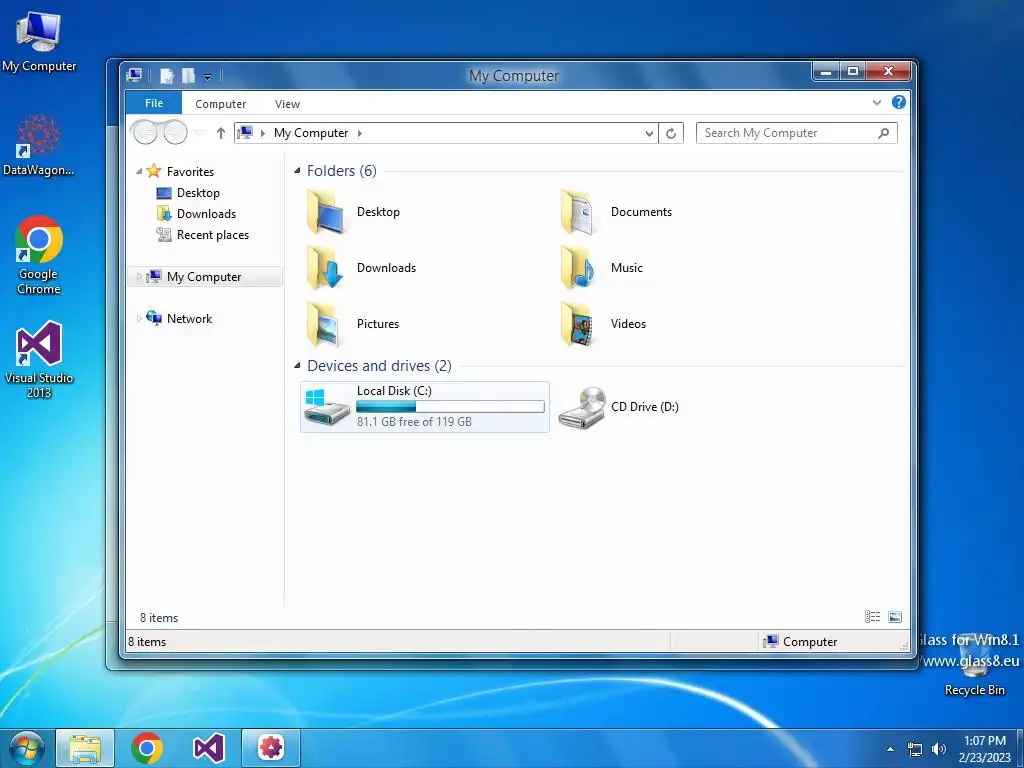Click the Local Disk C: capacity bar
1024x768 pixels.
point(450,407)
